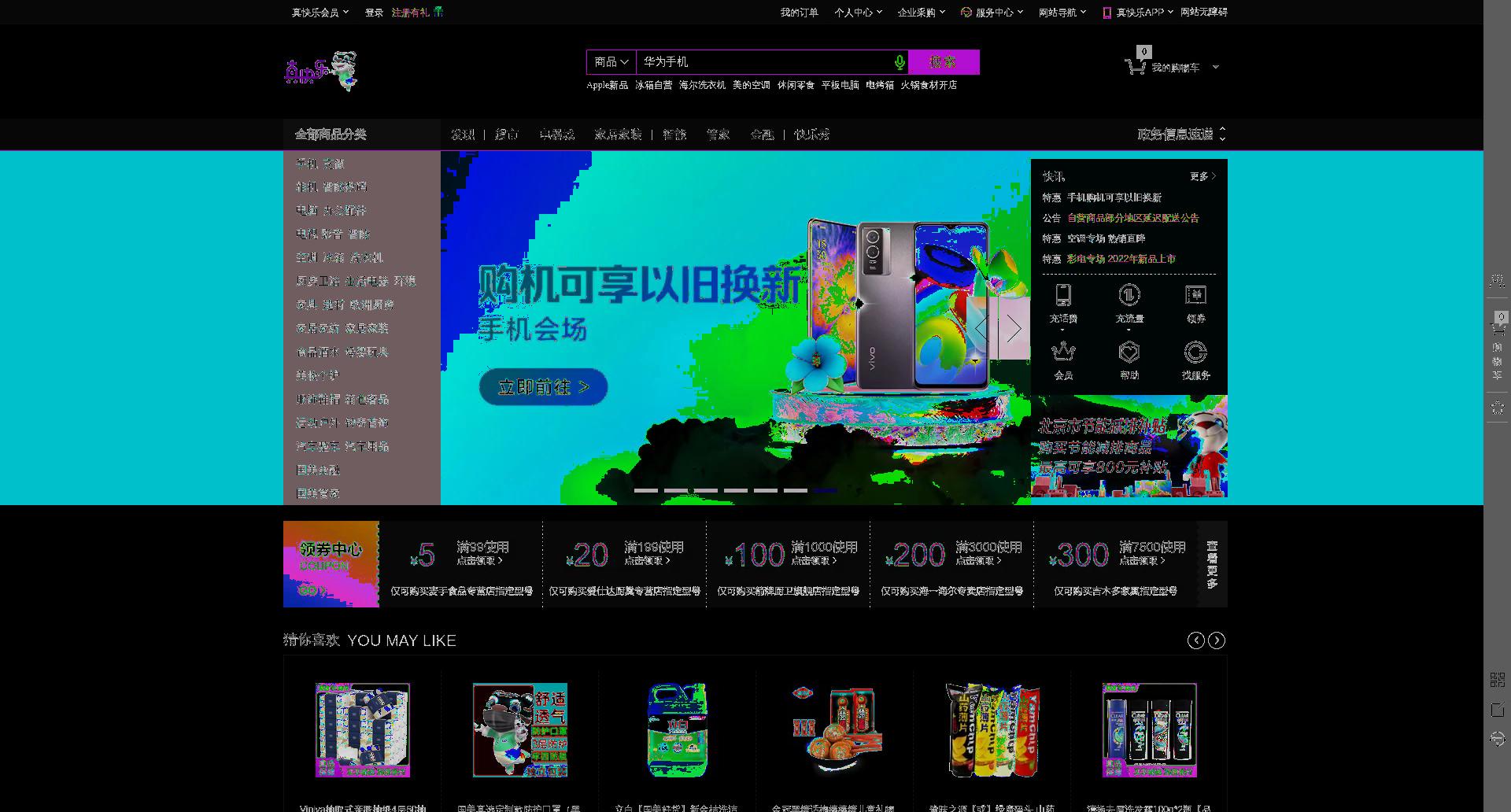1511x812 pixels.
Task: Click the 政务信息速递 up-down stepper
Action: pos(1222,135)
